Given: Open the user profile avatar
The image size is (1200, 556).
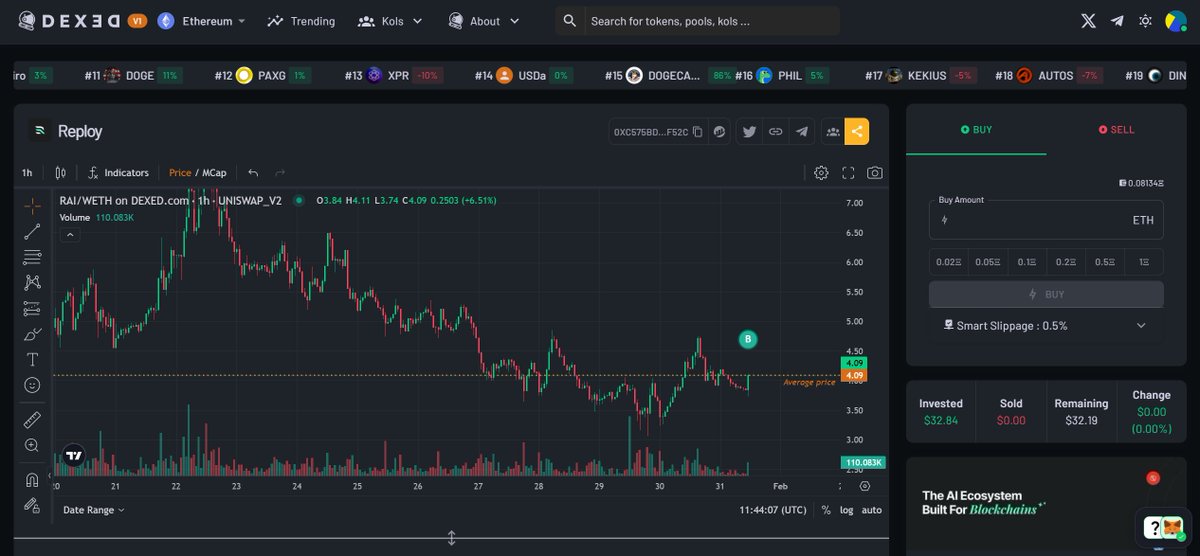Looking at the screenshot, I should tap(1176, 21).
